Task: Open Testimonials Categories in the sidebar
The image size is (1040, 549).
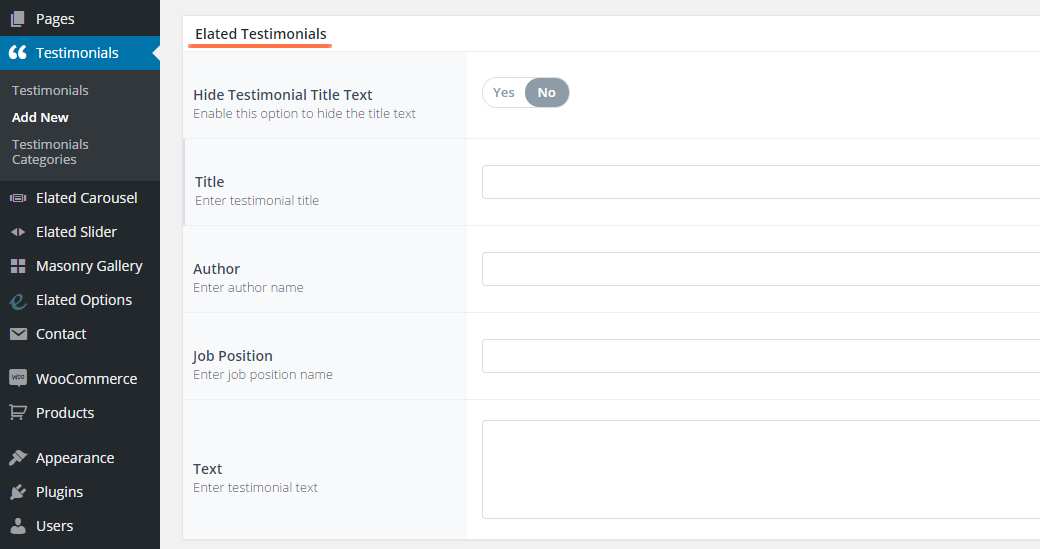Action: click(50, 152)
